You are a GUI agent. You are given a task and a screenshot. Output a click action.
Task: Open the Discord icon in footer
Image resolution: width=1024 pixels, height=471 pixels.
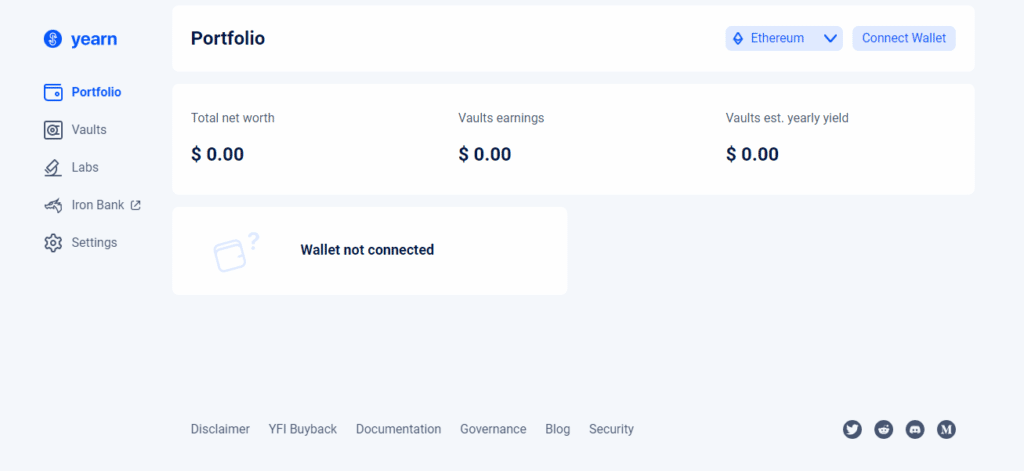(x=915, y=429)
